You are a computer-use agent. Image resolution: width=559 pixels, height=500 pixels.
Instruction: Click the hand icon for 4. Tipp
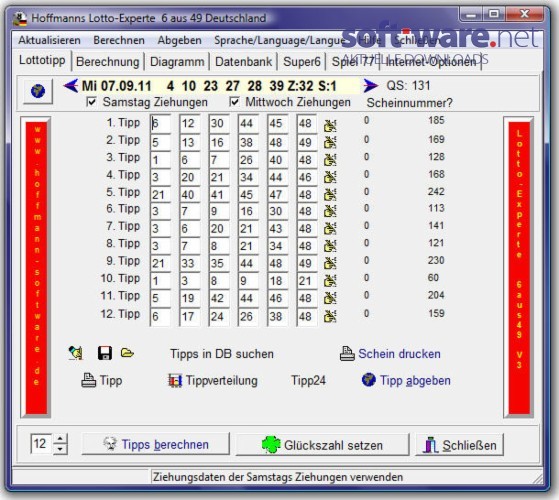pos(330,177)
